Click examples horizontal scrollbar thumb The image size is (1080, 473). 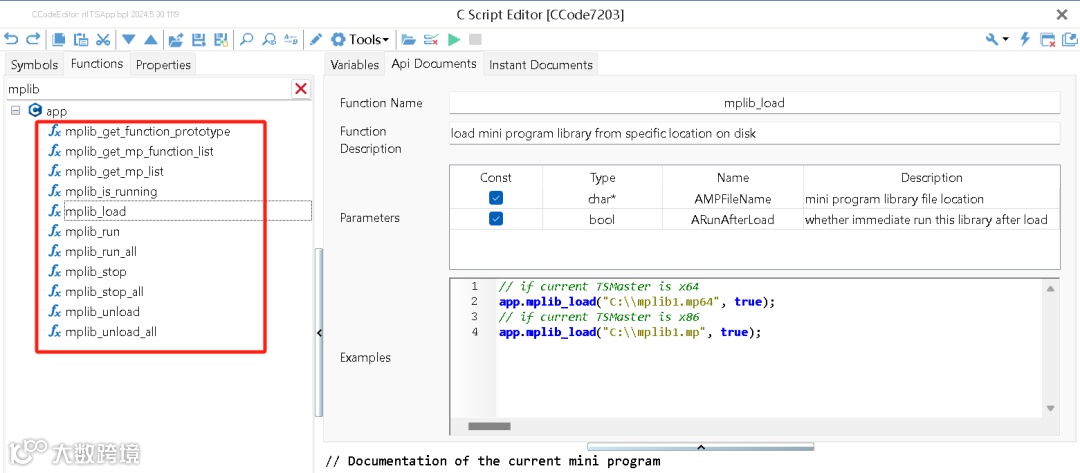[488, 426]
